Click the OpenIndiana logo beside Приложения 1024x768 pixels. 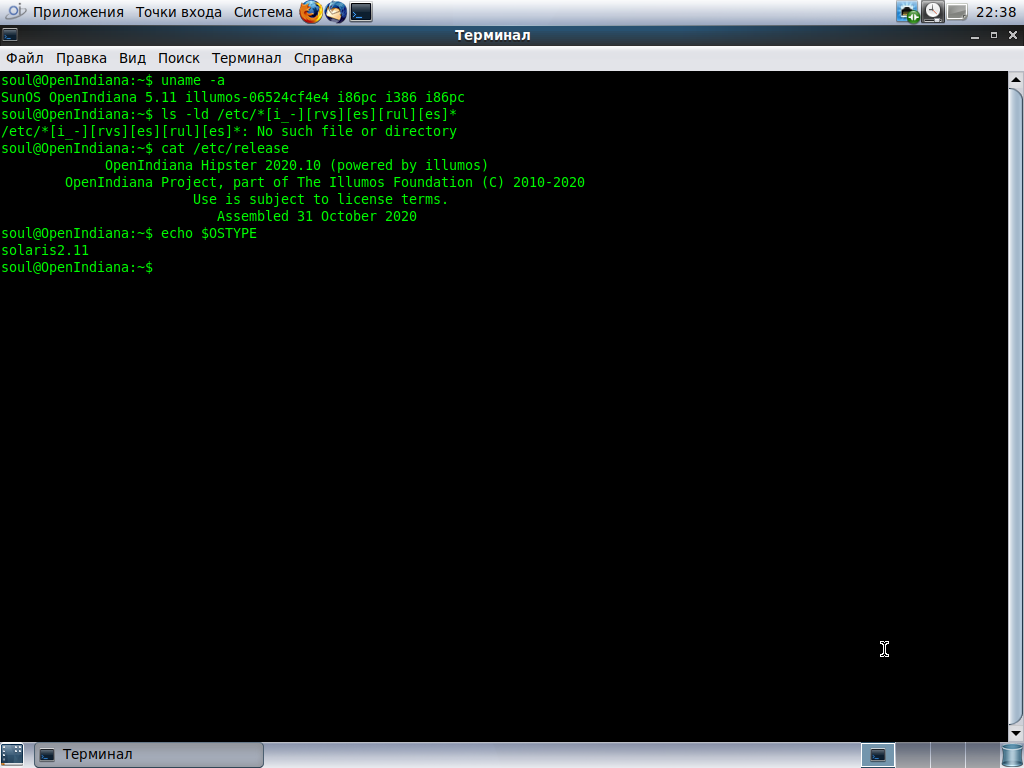14,12
